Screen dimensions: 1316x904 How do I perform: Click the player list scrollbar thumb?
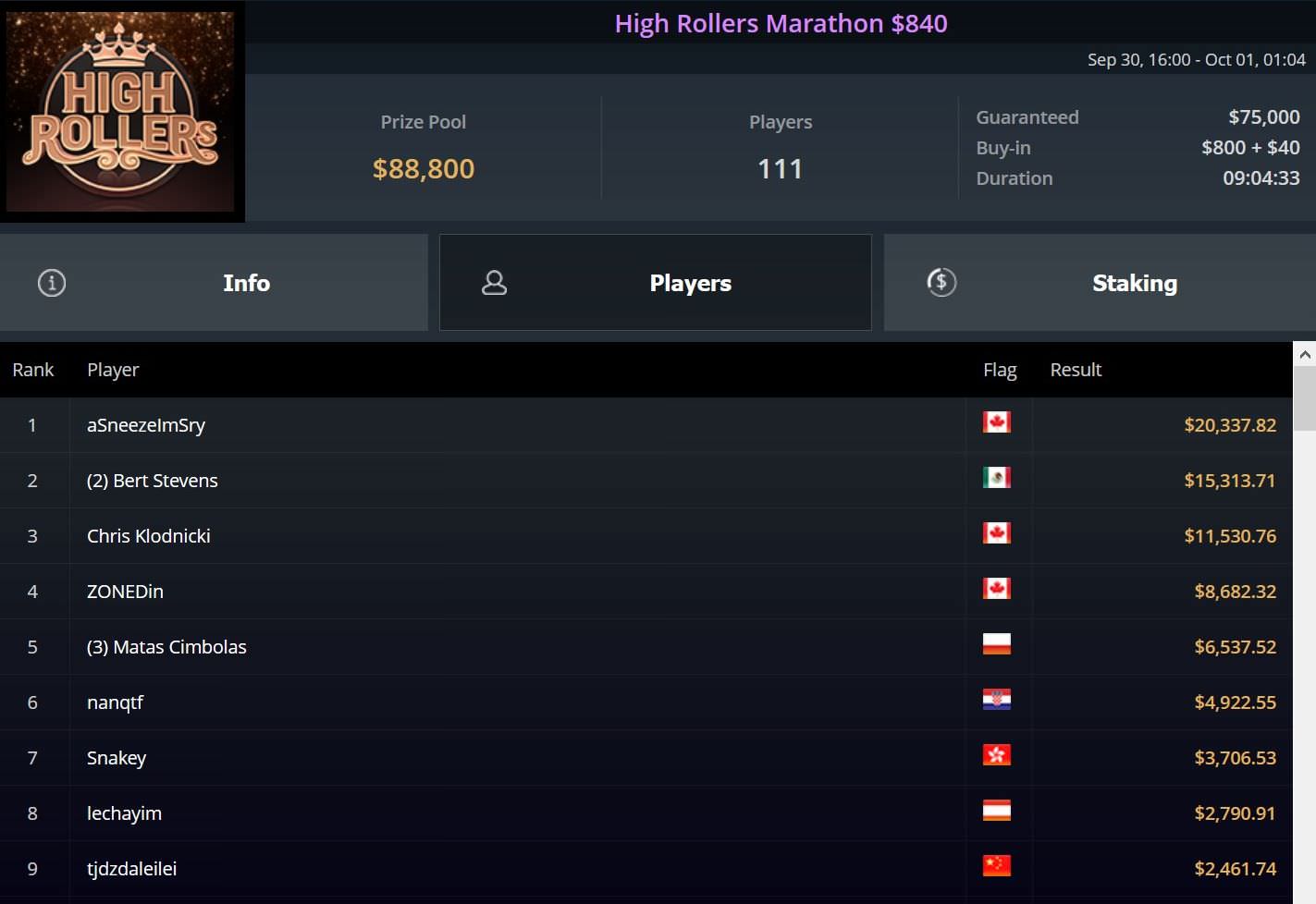point(1304,398)
